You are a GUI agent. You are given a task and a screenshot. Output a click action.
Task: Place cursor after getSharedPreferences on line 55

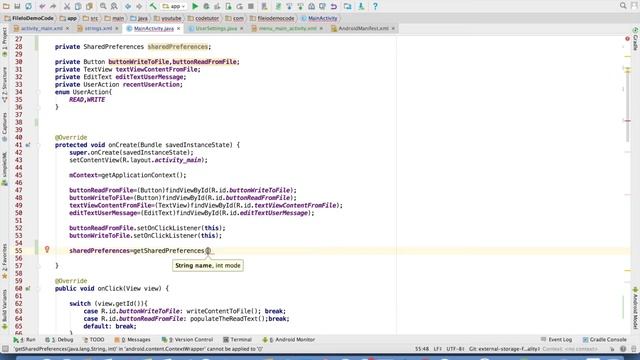[x=204, y=251]
